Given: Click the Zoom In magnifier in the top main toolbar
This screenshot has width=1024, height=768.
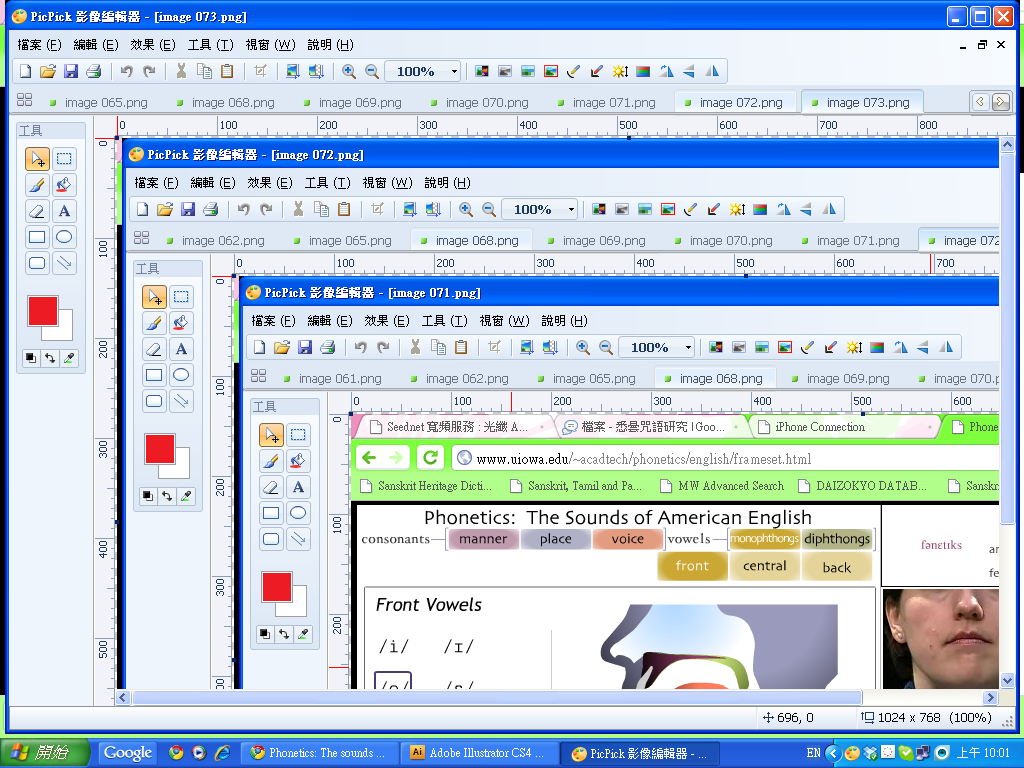Looking at the screenshot, I should tap(349, 71).
